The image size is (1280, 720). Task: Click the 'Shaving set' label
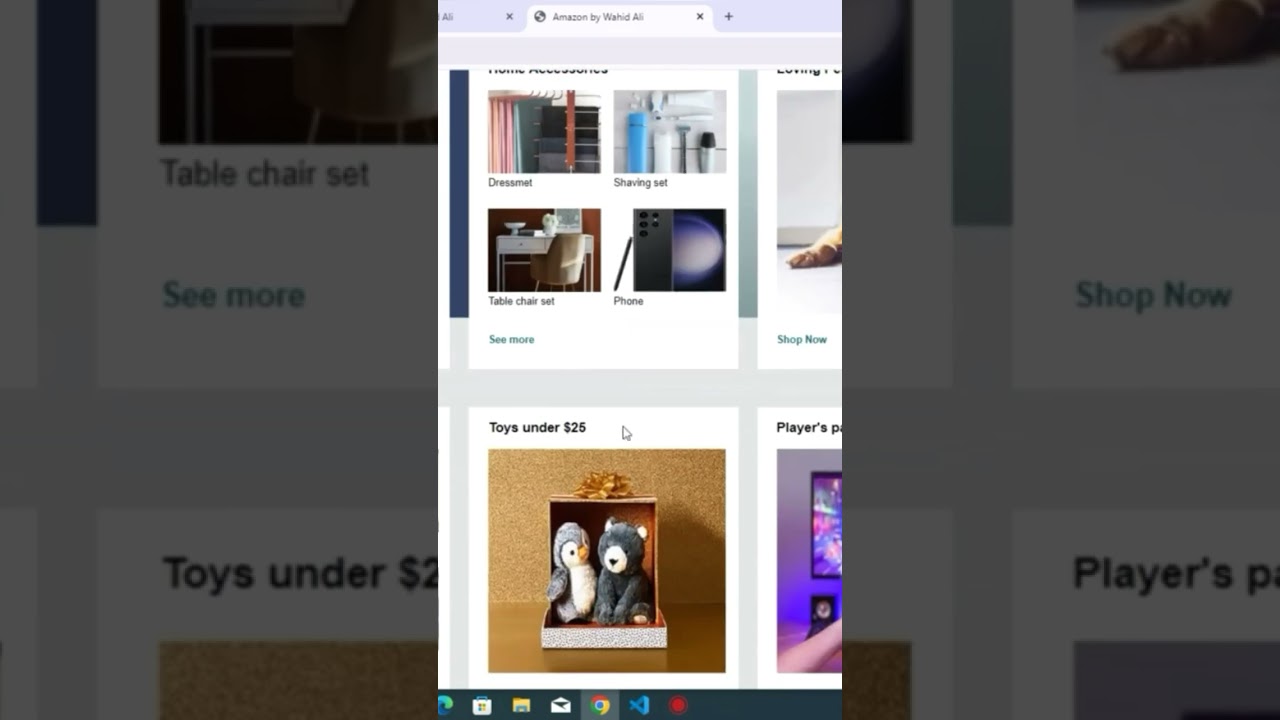point(640,183)
